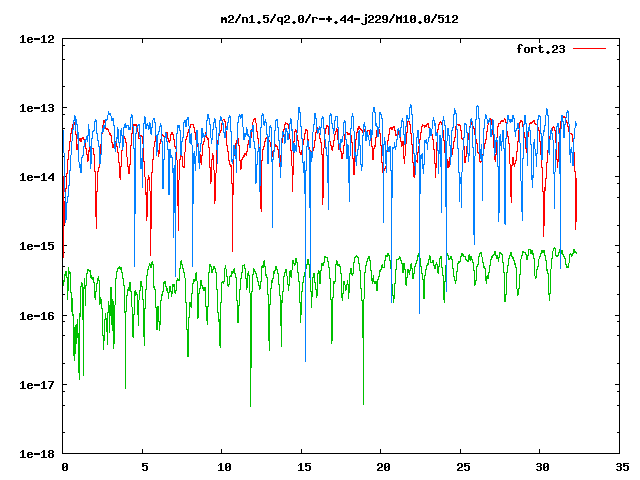Click the 1e-17 y-axis label

[x=37, y=385]
